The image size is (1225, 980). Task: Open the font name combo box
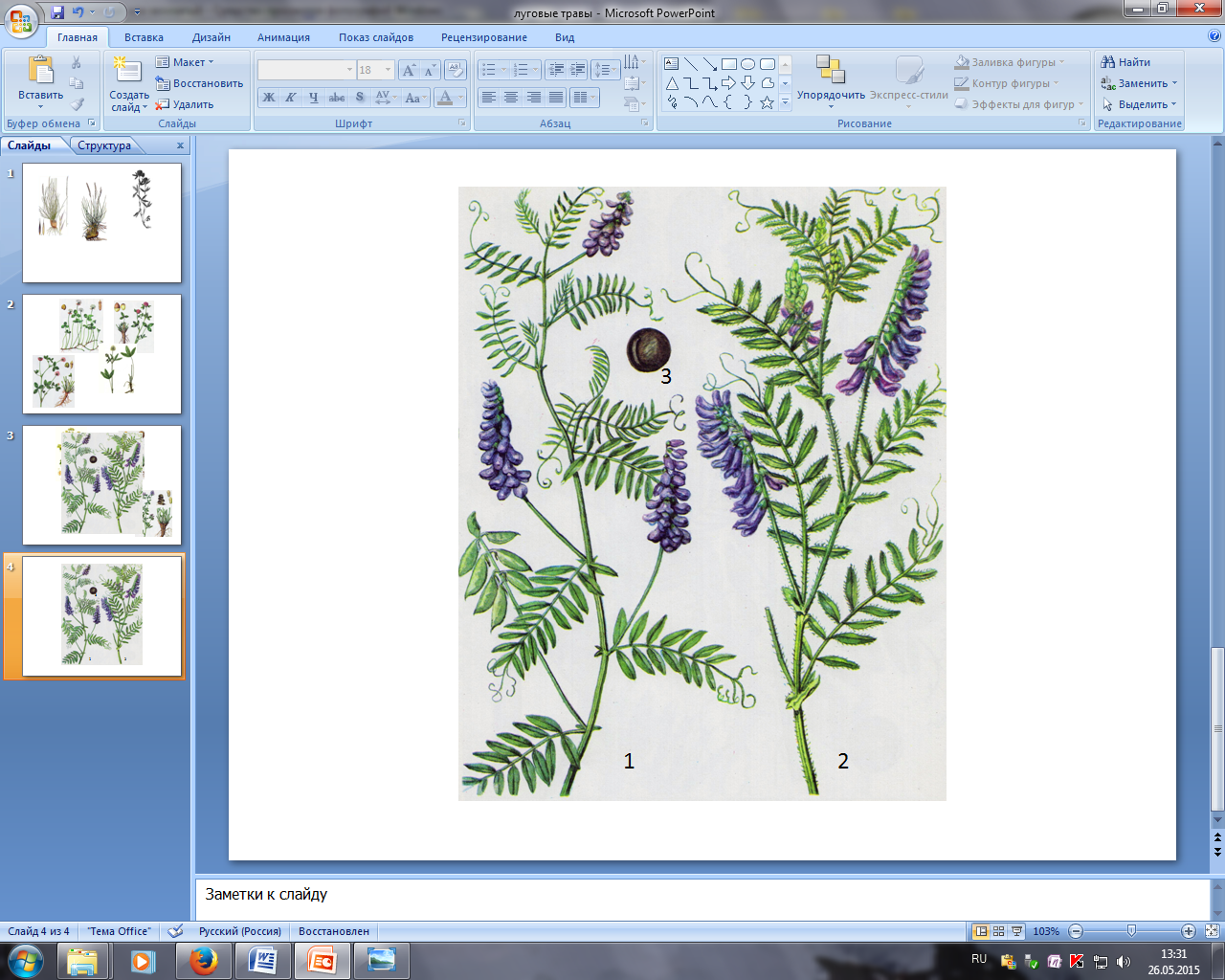(x=306, y=70)
